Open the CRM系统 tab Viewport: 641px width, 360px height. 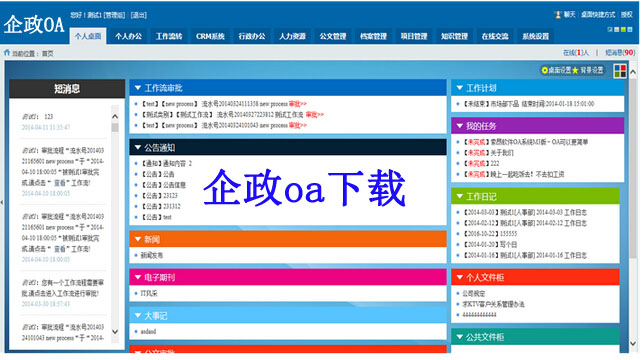(x=210, y=36)
